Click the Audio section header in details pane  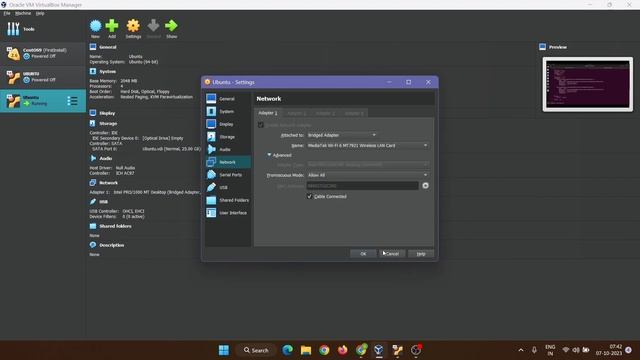point(105,158)
